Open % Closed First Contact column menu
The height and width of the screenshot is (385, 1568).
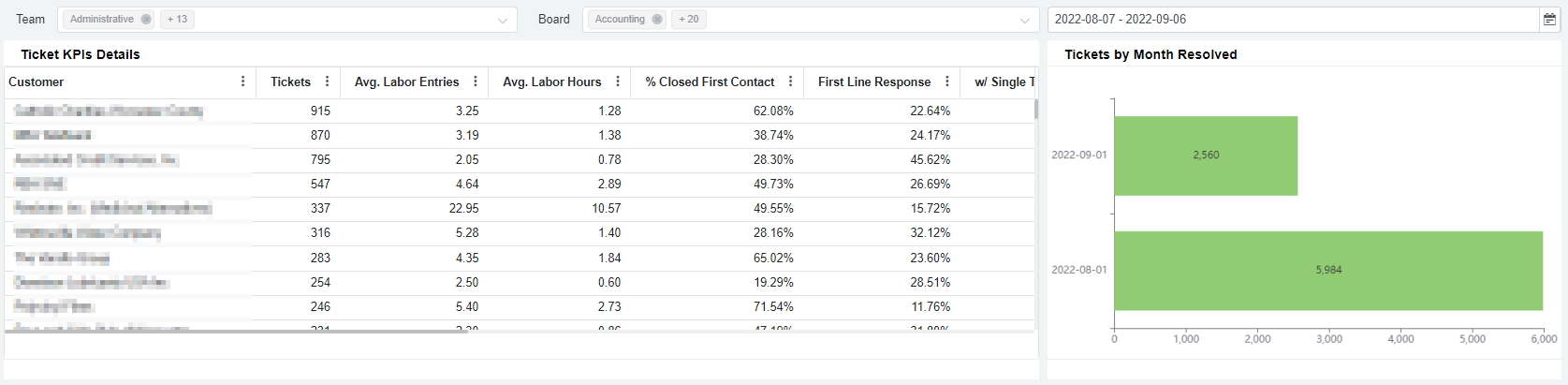click(791, 81)
